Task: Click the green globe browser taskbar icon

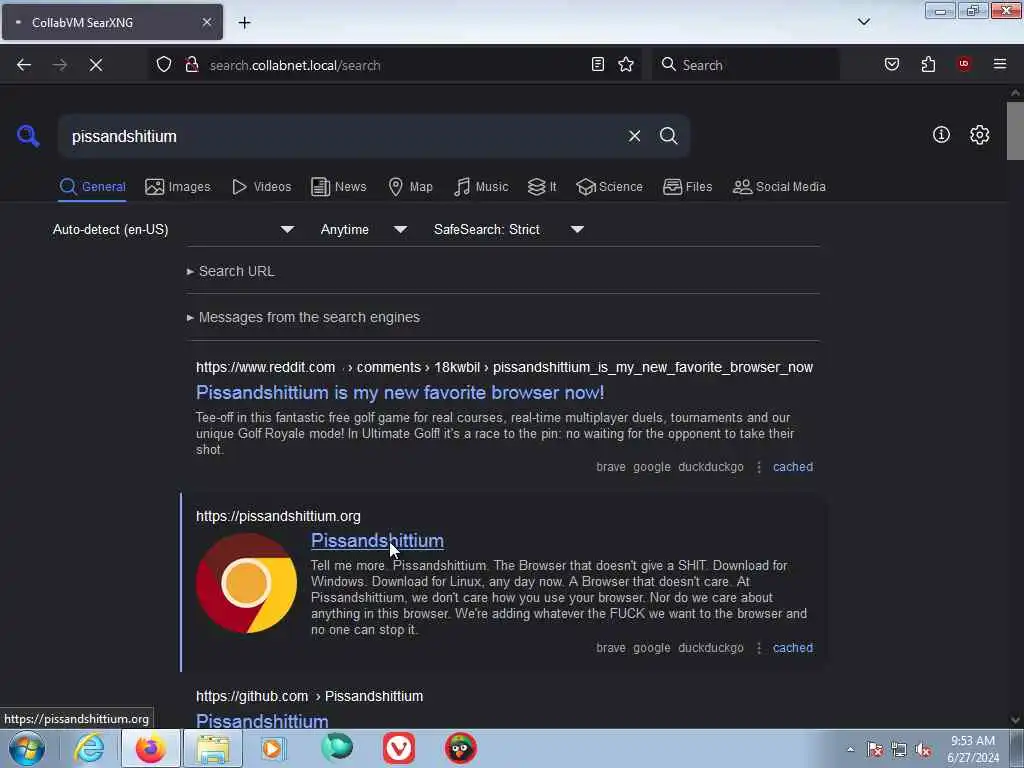Action: pos(337,747)
